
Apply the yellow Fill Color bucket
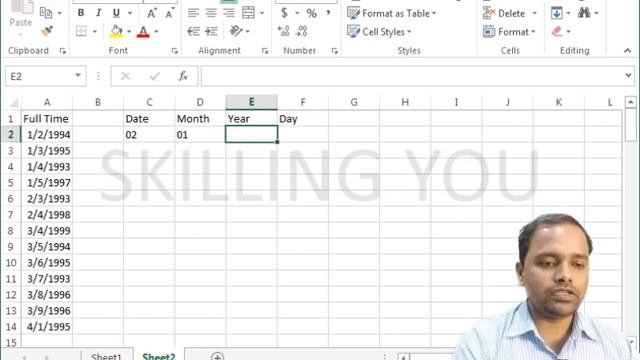click(116, 31)
